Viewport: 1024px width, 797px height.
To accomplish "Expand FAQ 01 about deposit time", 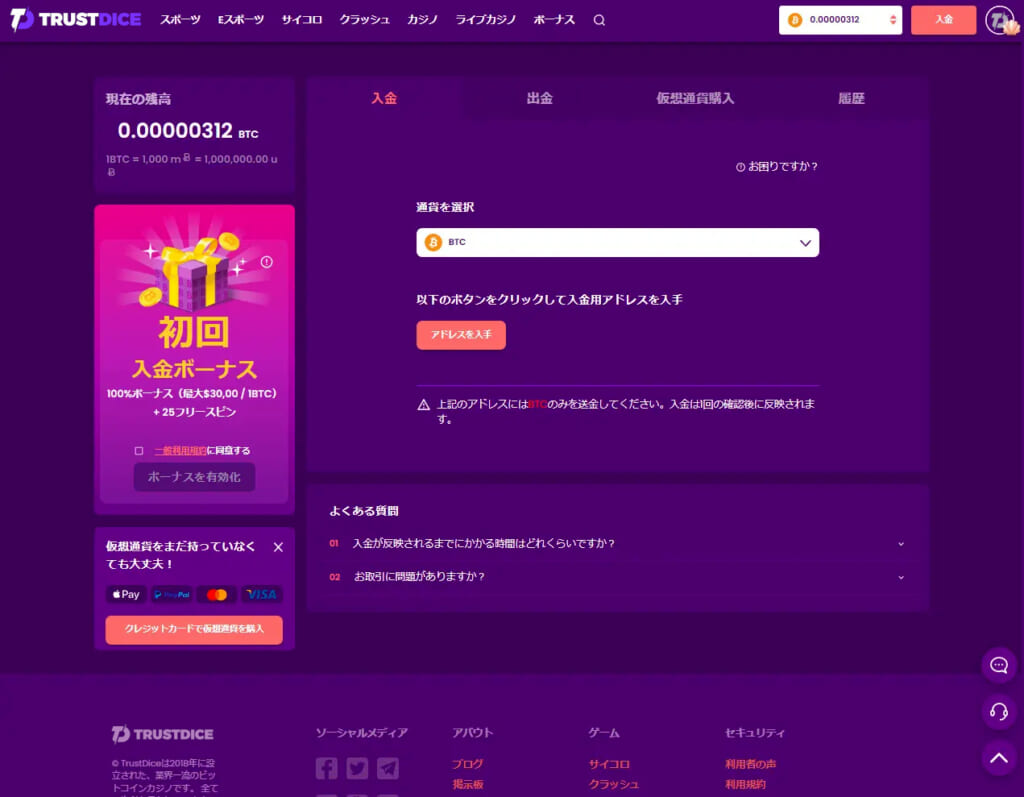I will pos(618,544).
